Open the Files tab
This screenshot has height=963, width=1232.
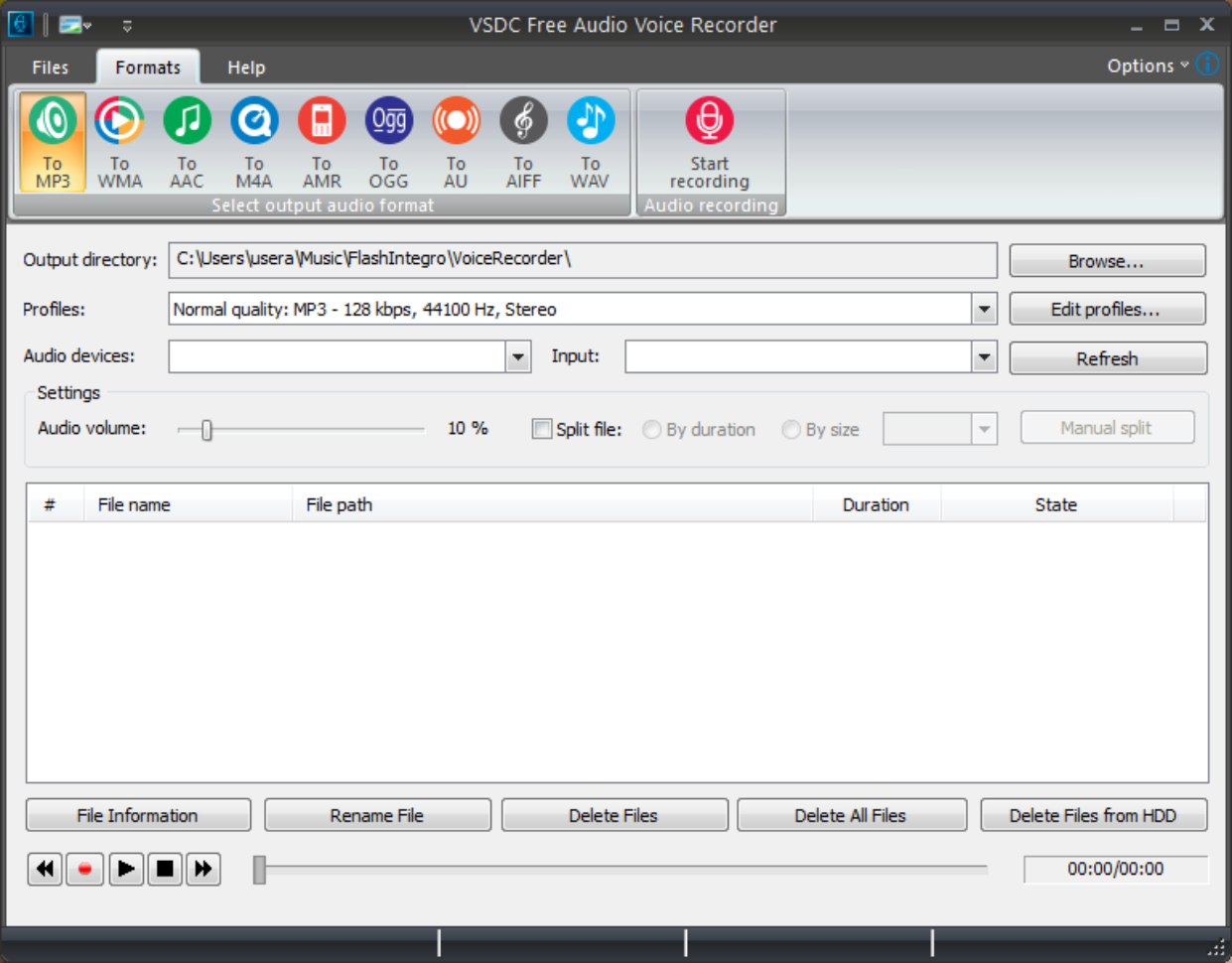(x=51, y=68)
